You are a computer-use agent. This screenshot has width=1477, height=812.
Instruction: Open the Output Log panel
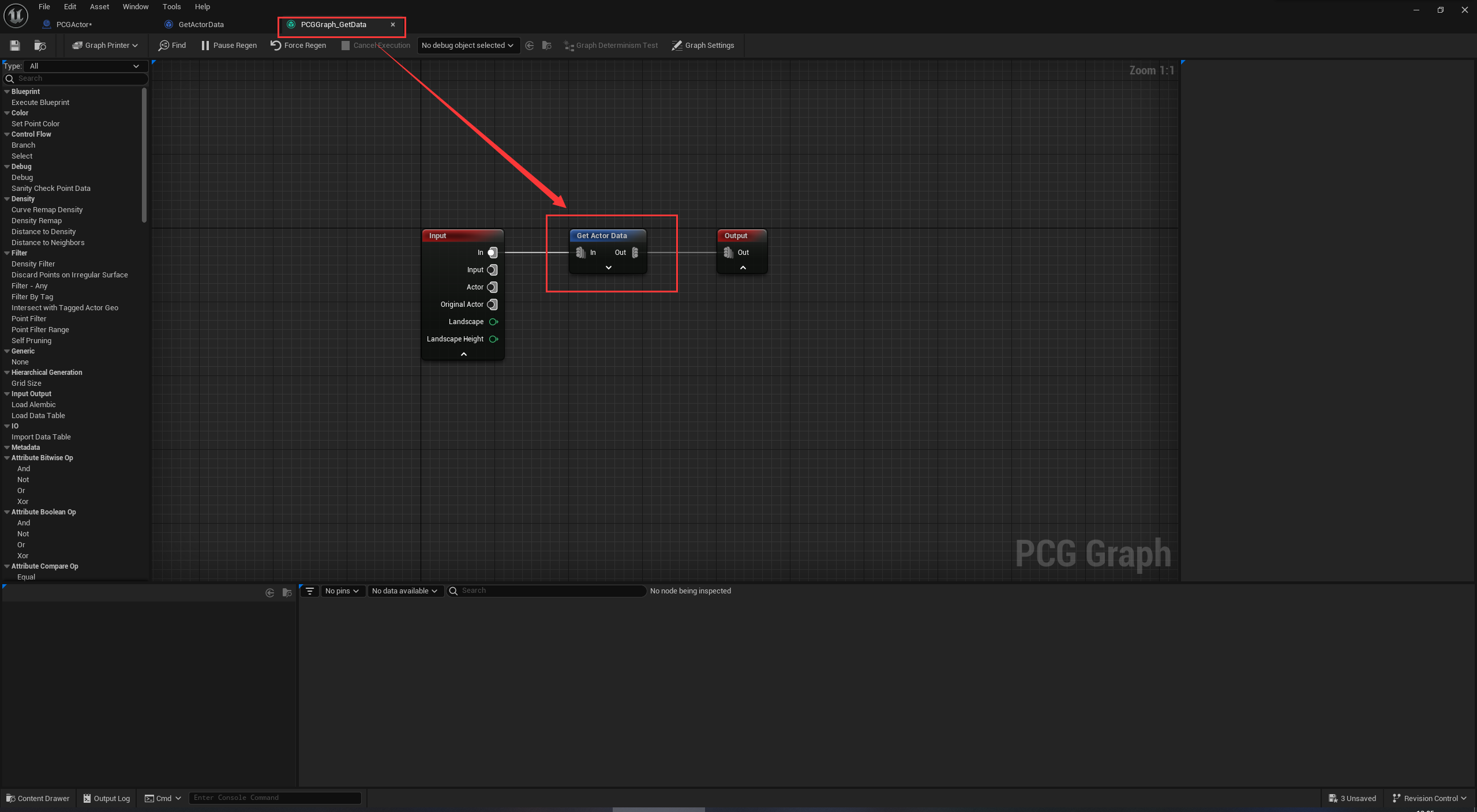106,798
